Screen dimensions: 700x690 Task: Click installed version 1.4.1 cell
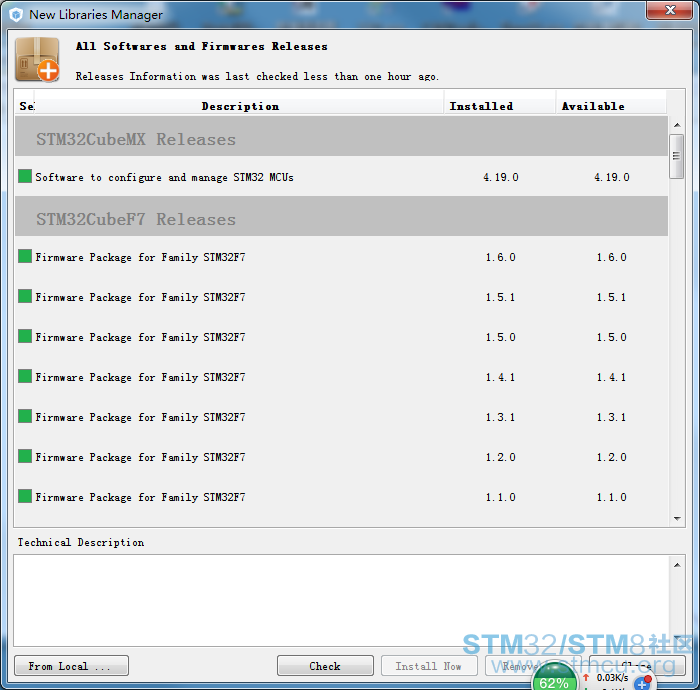(500, 377)
